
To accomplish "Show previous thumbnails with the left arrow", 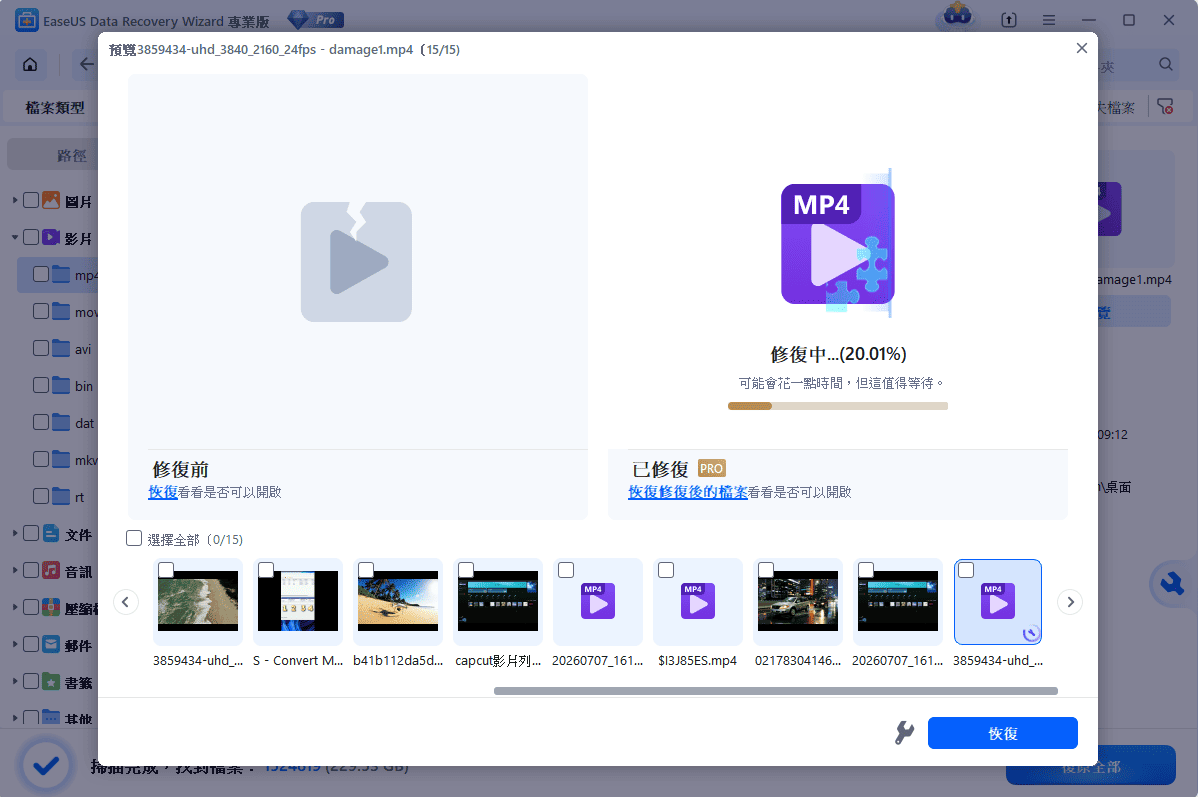I will coord(126,602).
